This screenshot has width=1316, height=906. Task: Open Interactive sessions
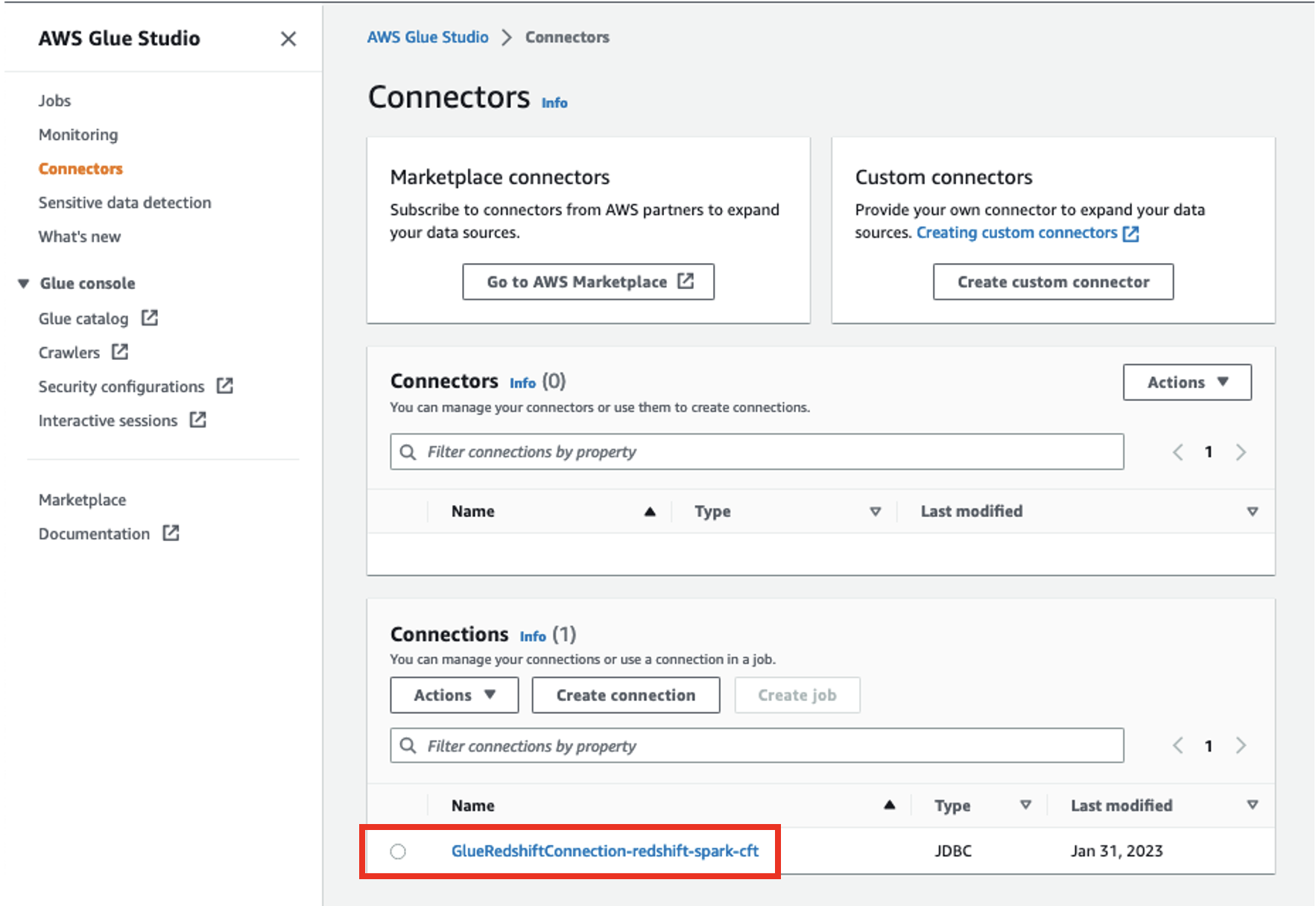tap(108, 421)
